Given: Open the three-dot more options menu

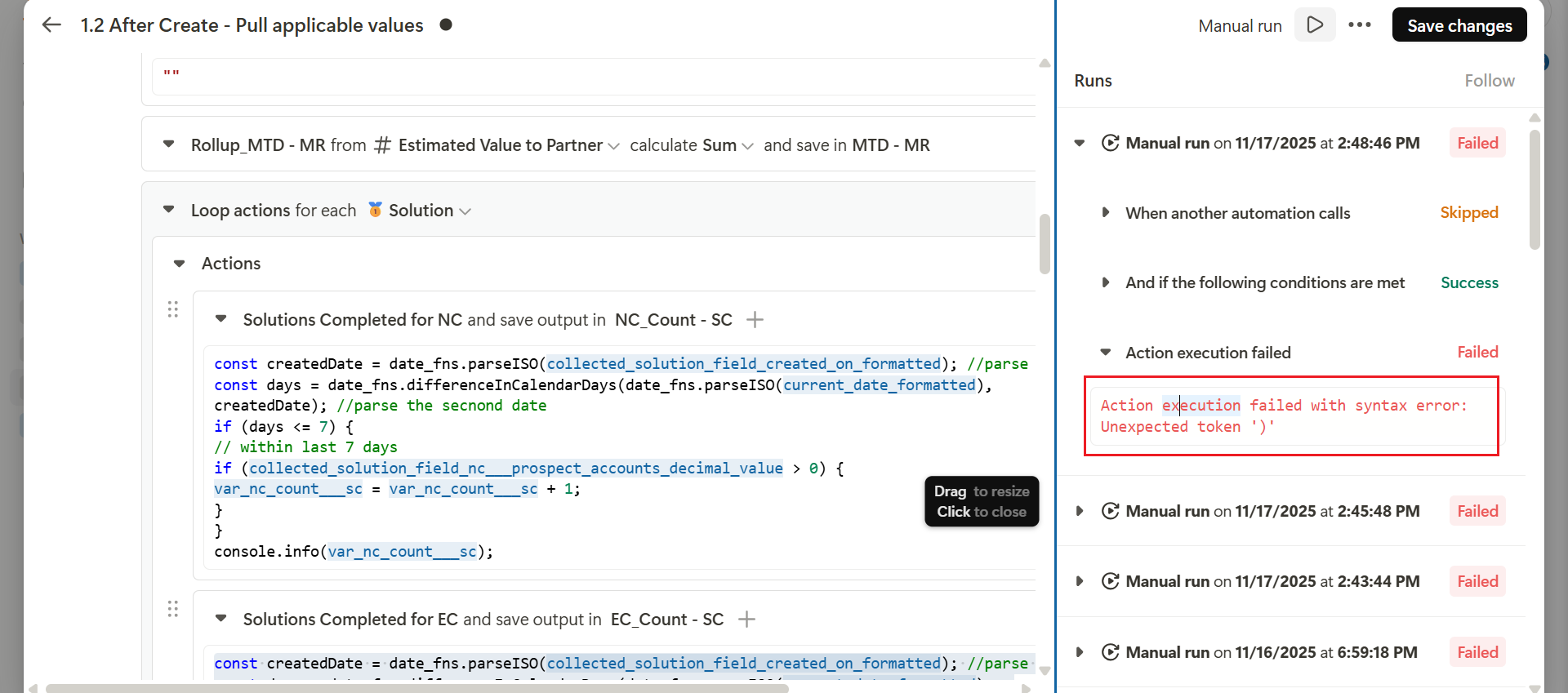Looking at the screenshot, I should pyautogui.click(x=1360, y=25).
